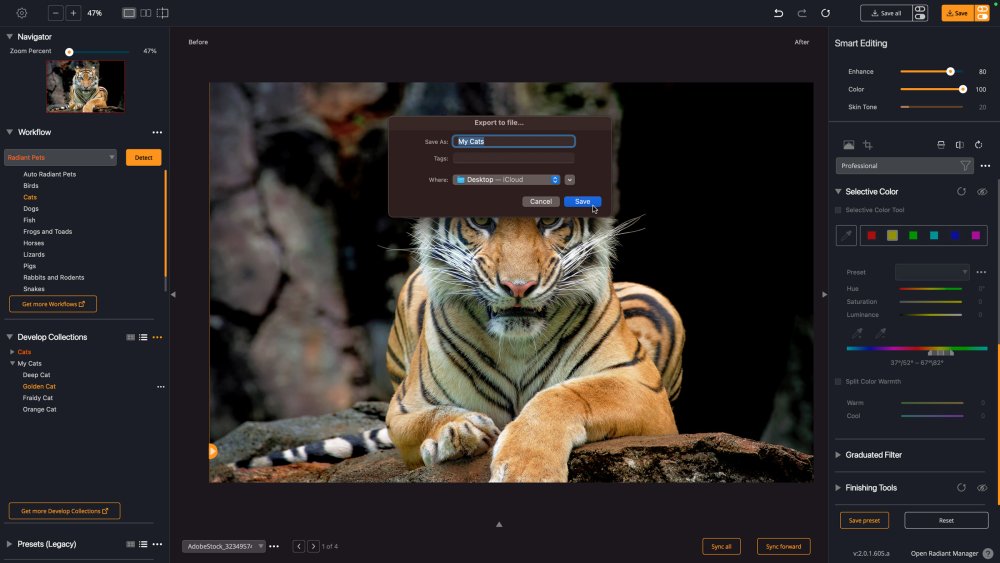Click the flip horizontal mirror icon
Screen dimensions: 1000x563
(959, 145)
